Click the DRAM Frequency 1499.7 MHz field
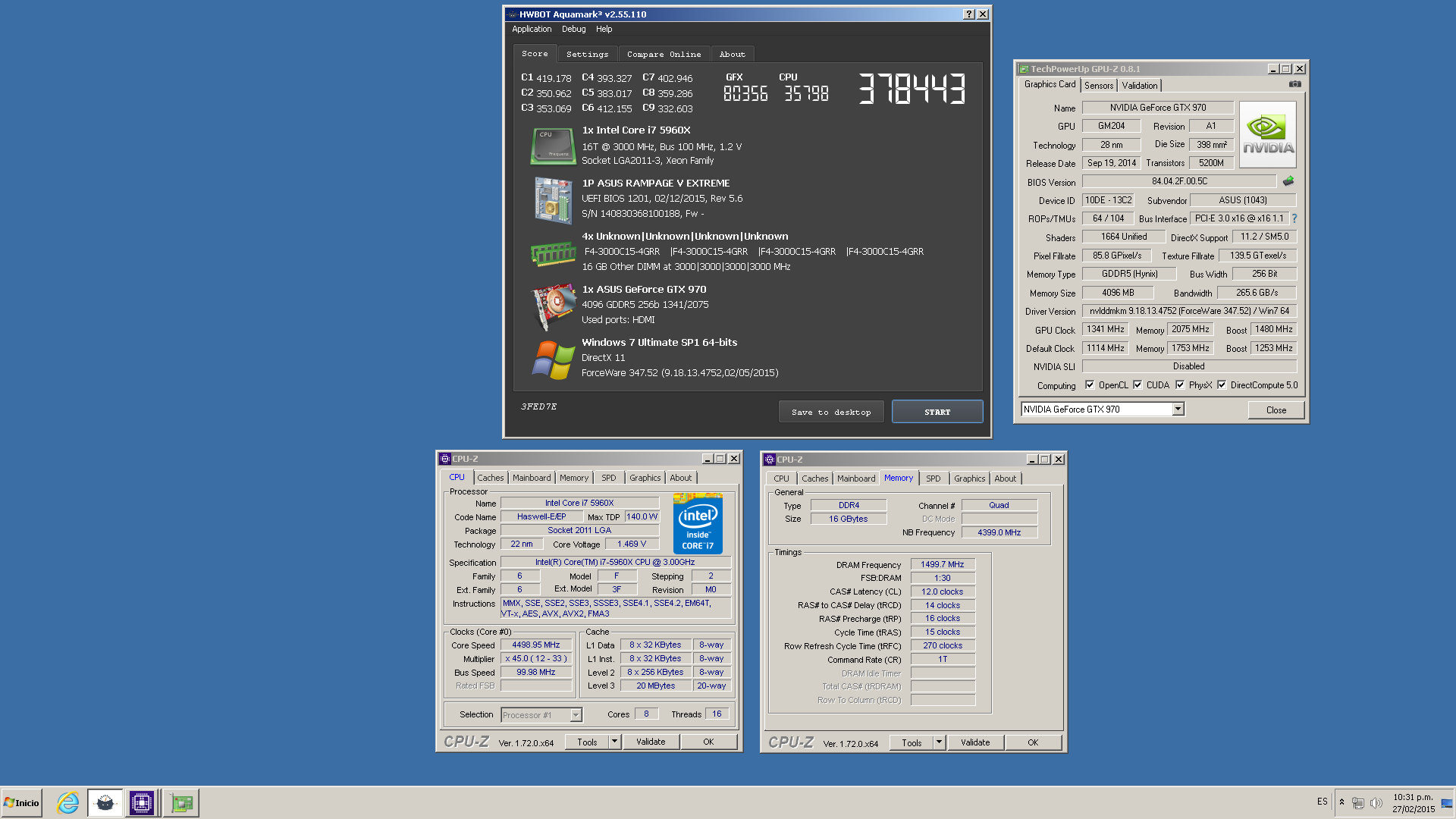The image size is (1456, 819). point(943,564)
